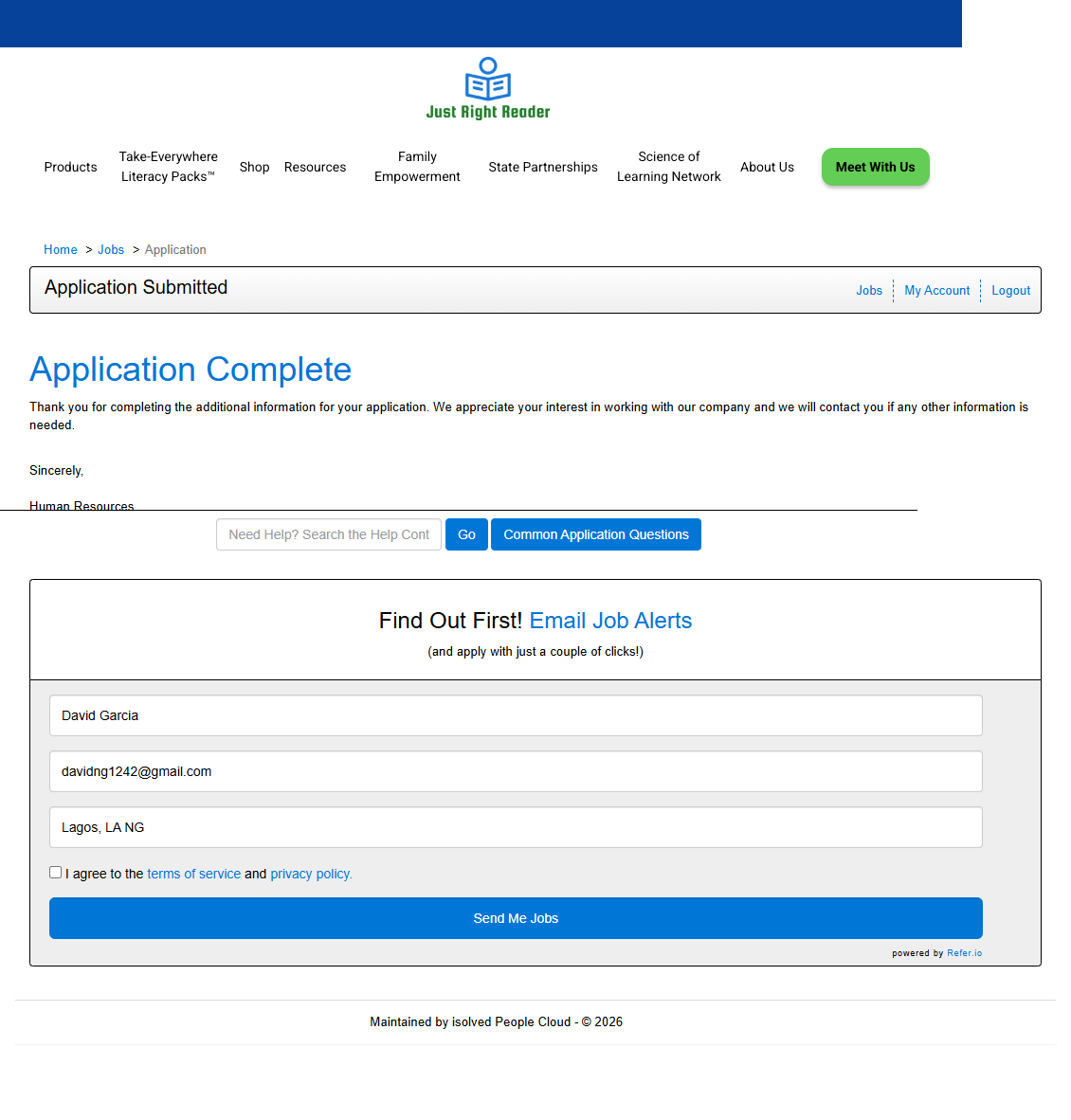
Task: Open Common Application Questions
Action: [595, 534]
